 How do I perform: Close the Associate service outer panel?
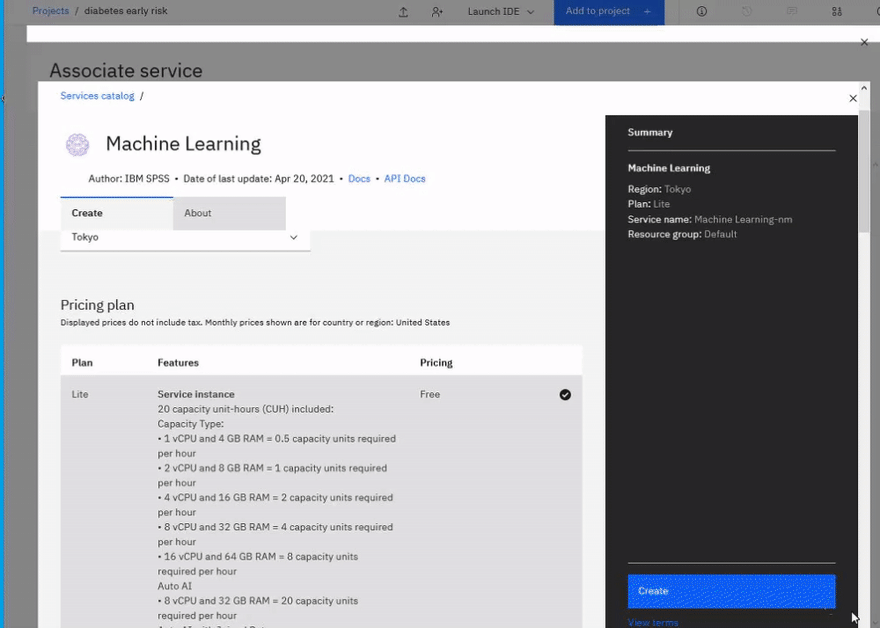click(x=864, y=42)
